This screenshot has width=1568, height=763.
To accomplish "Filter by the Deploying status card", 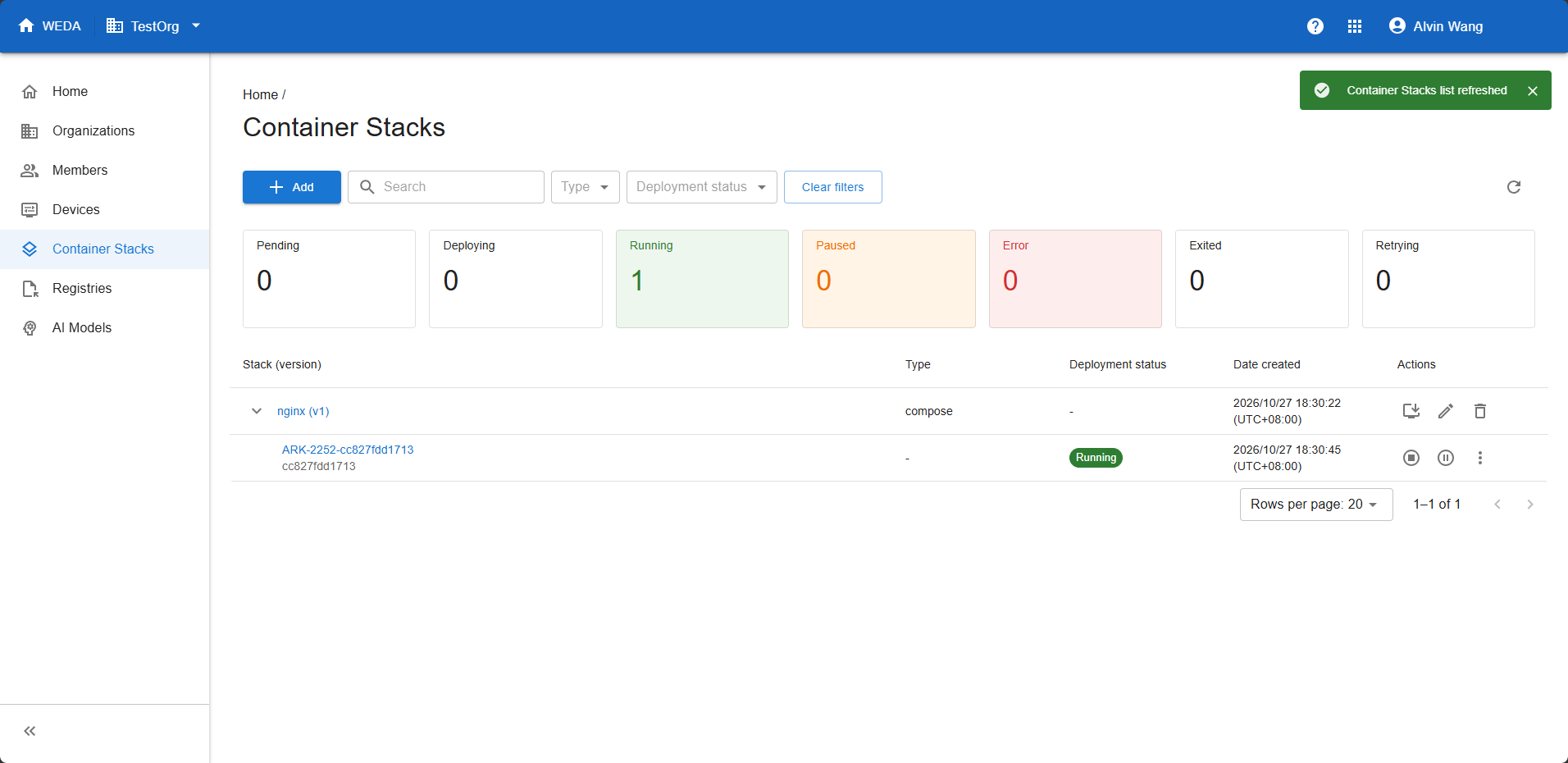I will pos(516,279).
